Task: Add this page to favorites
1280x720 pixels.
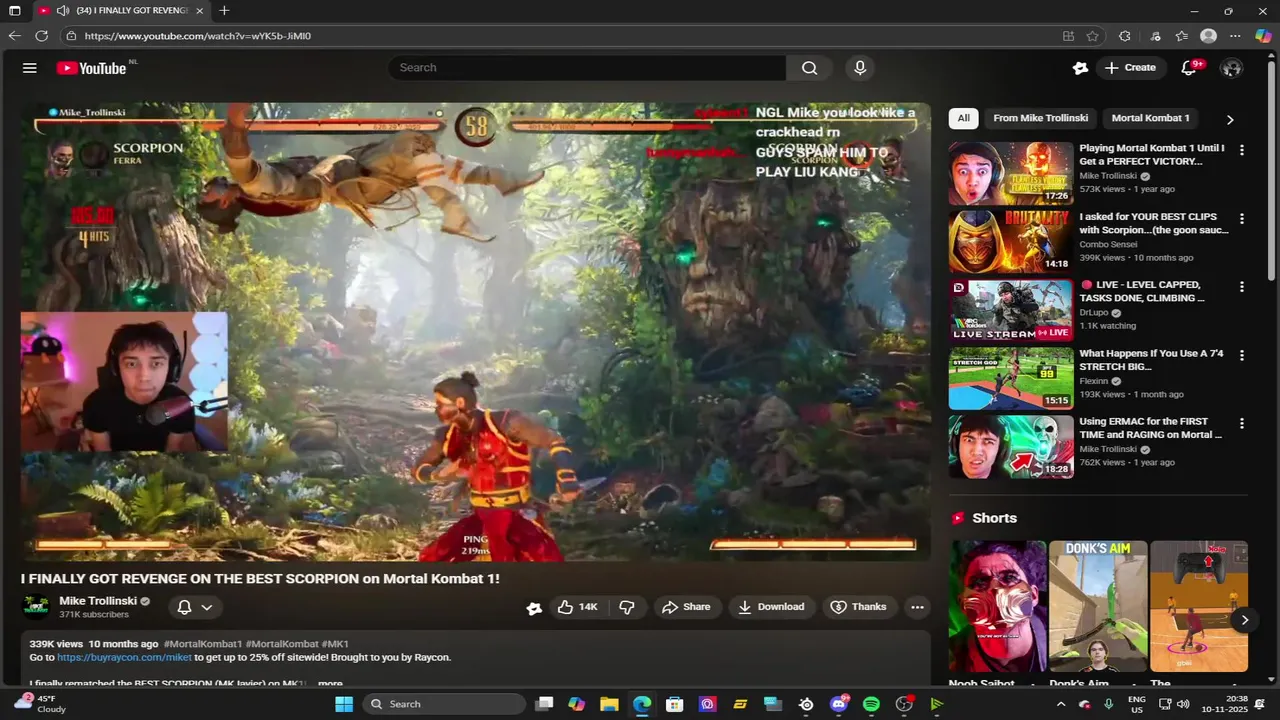Action: 1093,36
